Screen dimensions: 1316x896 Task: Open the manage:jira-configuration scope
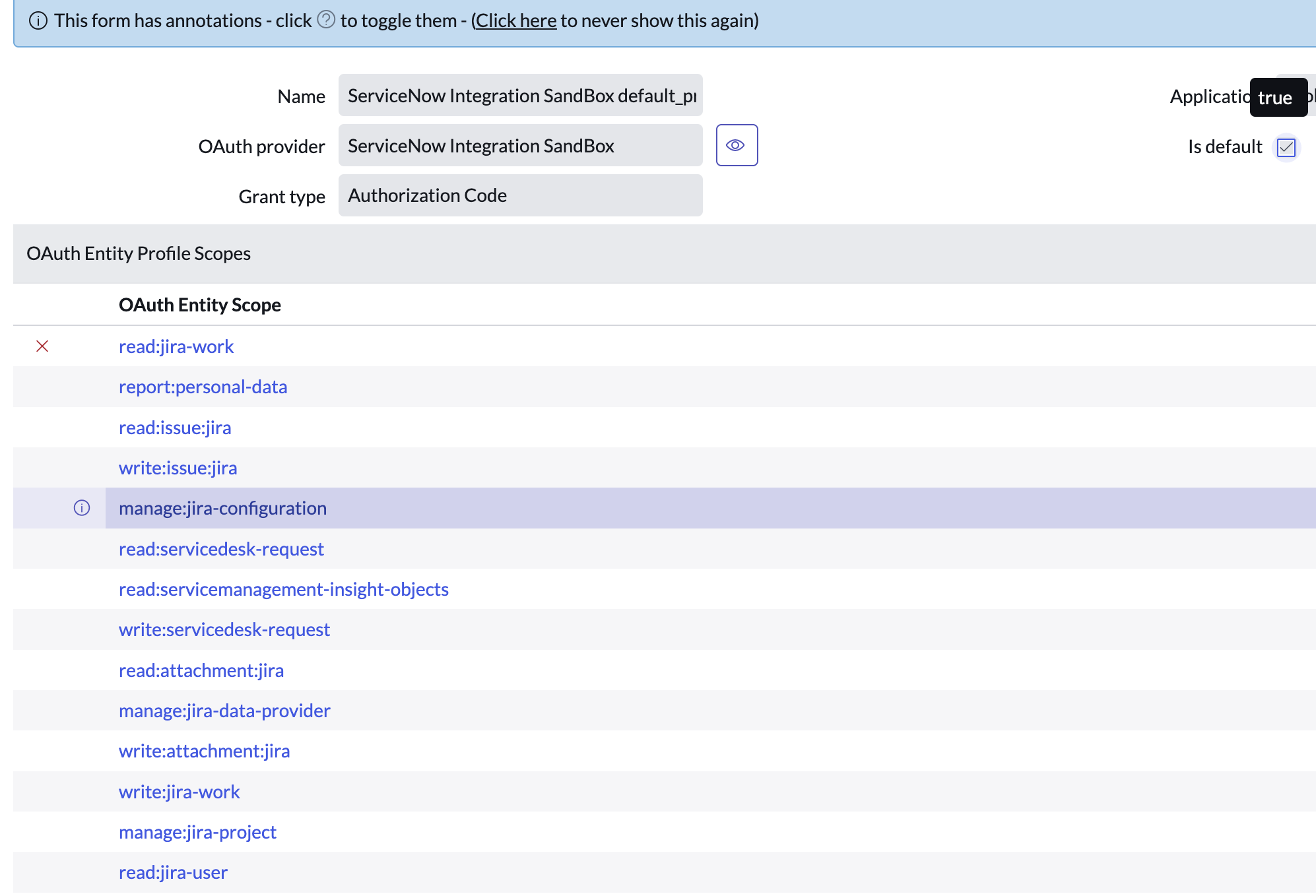coord(222,509)
